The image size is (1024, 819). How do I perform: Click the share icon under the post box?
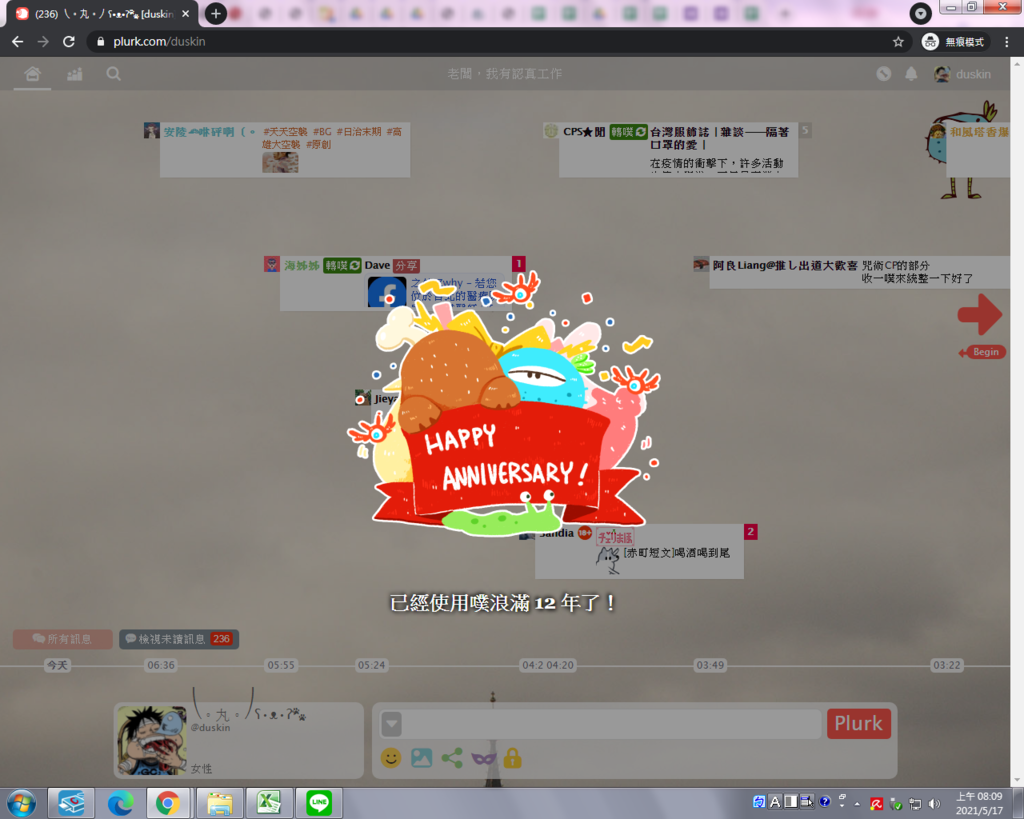(452, 758)
